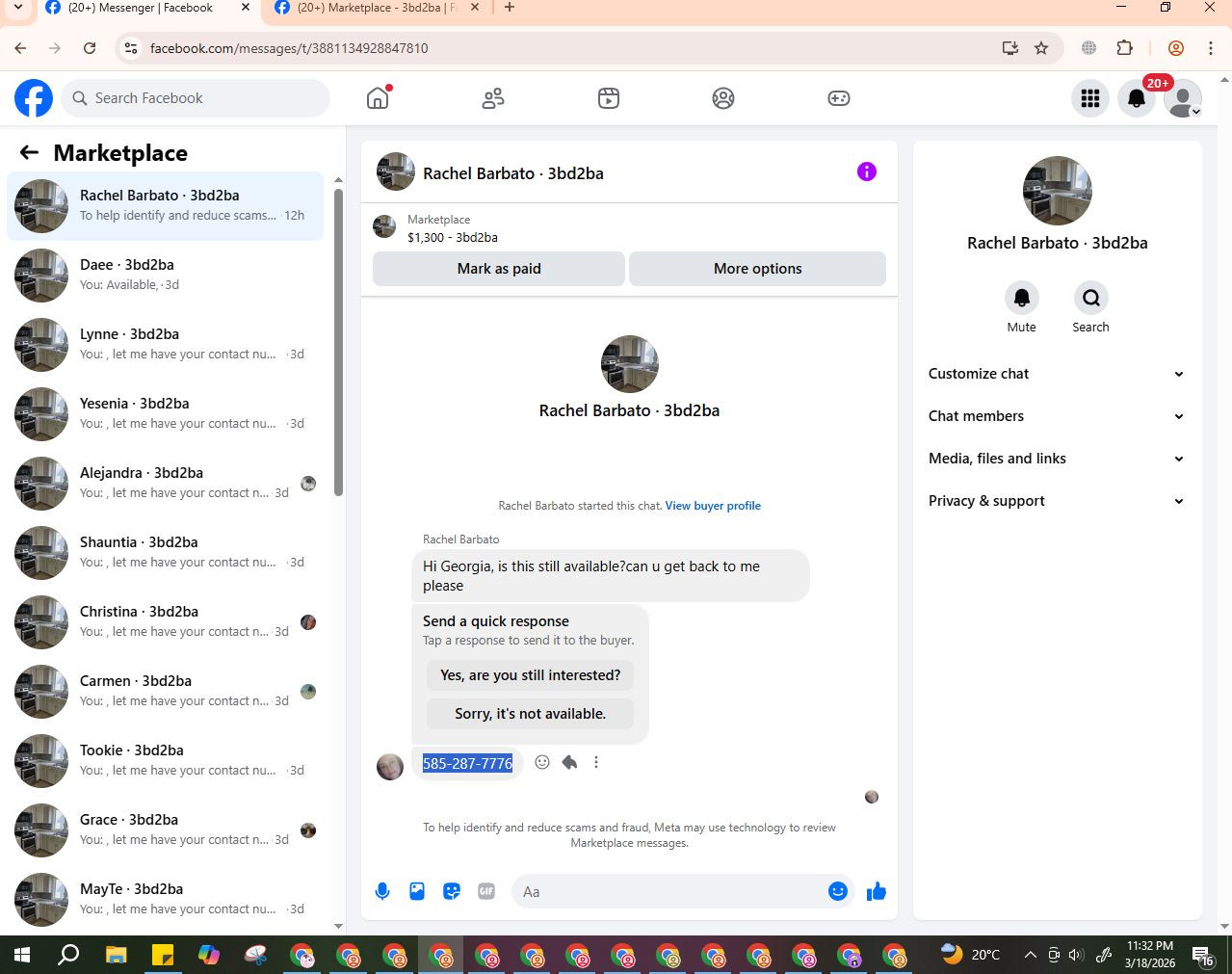The image size is (1232, 974).
Task: Reply to the phone number message
Action: pos(569,762)
